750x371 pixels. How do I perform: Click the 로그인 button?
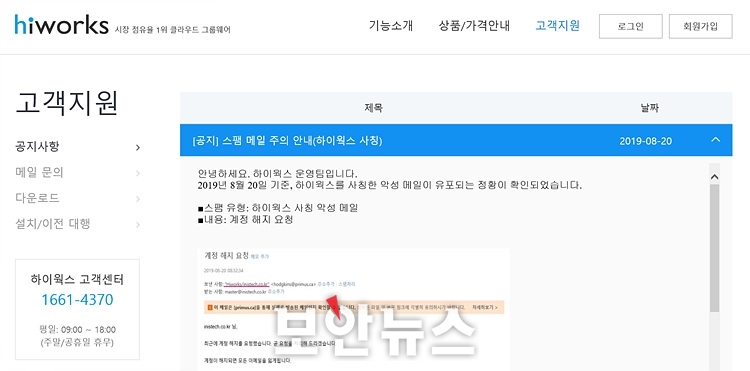(630, 26)
